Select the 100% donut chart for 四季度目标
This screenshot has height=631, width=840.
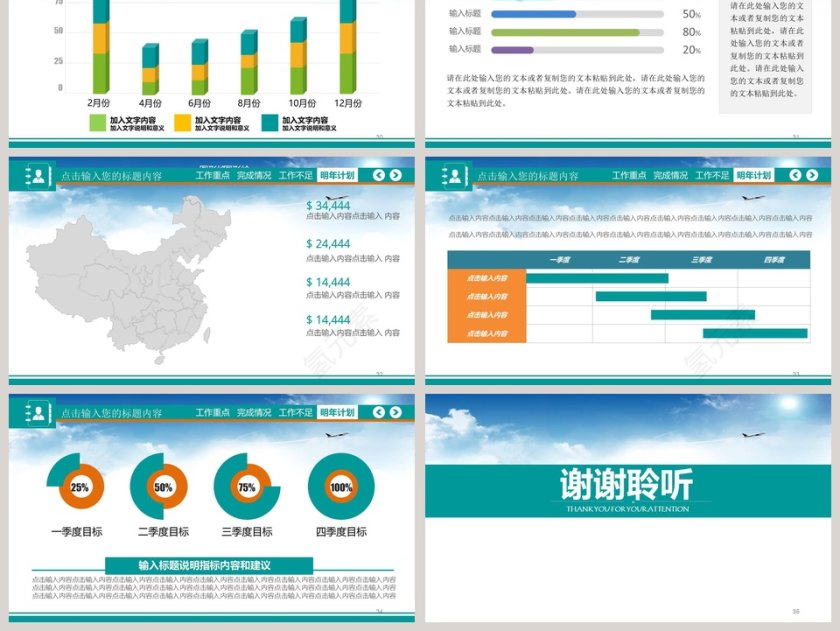pos(341,487)
